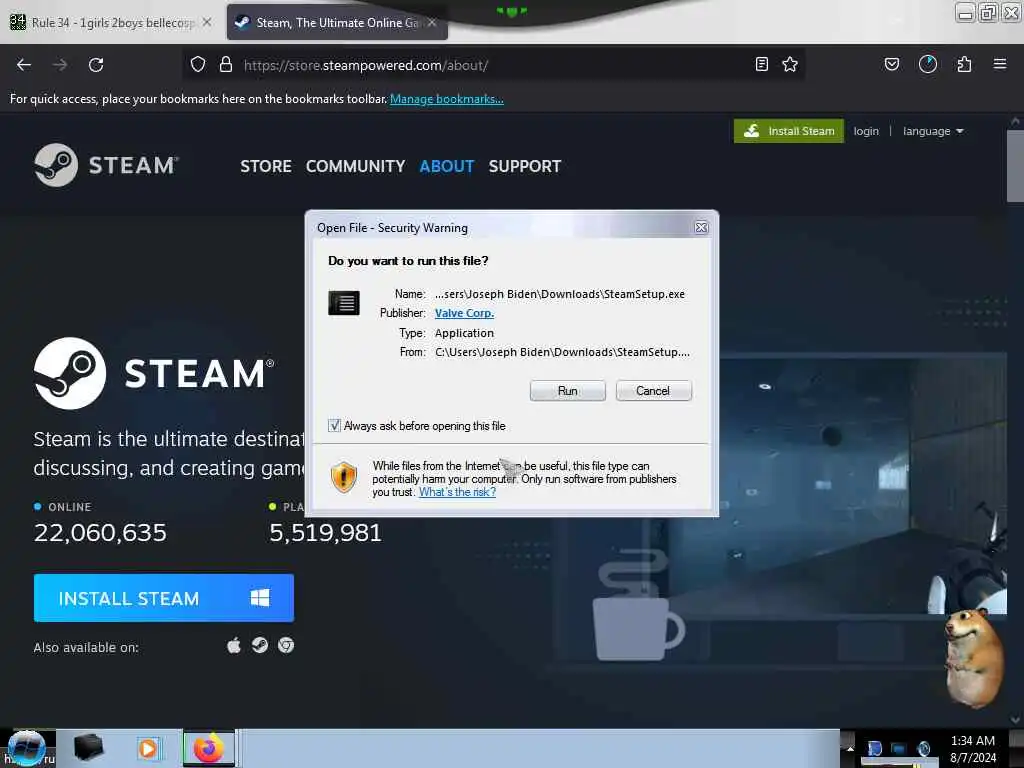This screenshot has height=768, width=1024.
Task: Click Cancel in the security dialog
Action: 653,391
